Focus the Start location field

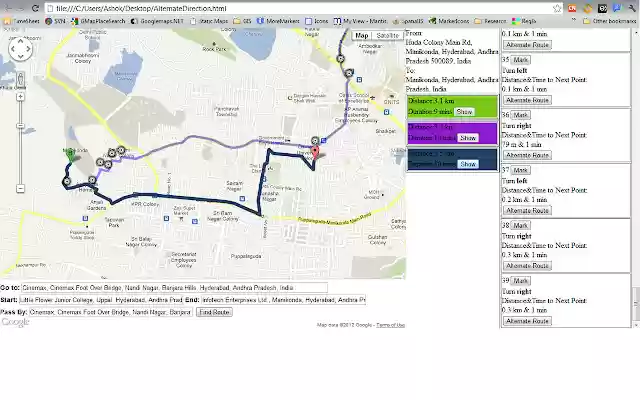(101, 300)
